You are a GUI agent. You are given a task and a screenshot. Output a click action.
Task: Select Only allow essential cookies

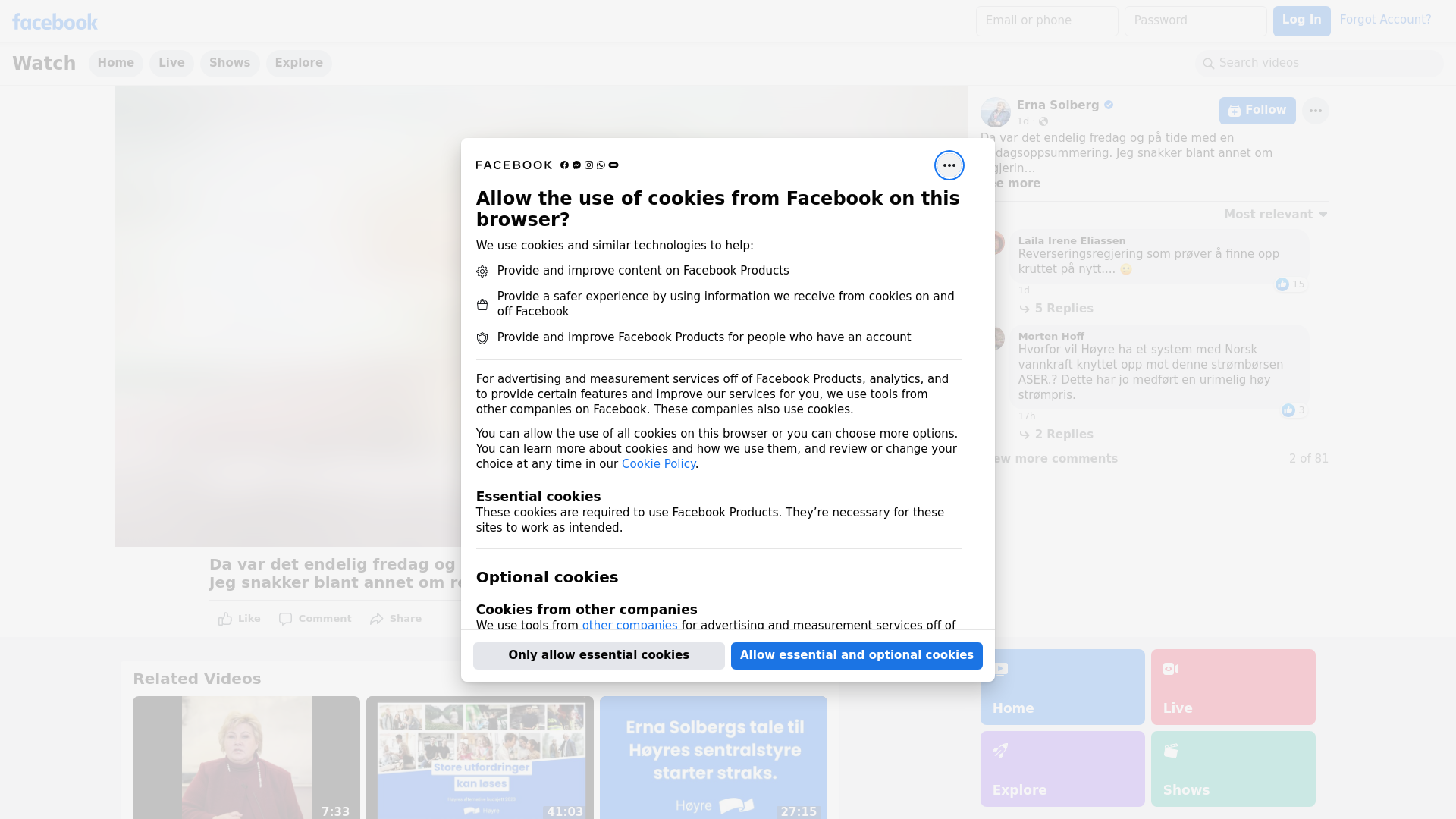[x=599, y=656]
